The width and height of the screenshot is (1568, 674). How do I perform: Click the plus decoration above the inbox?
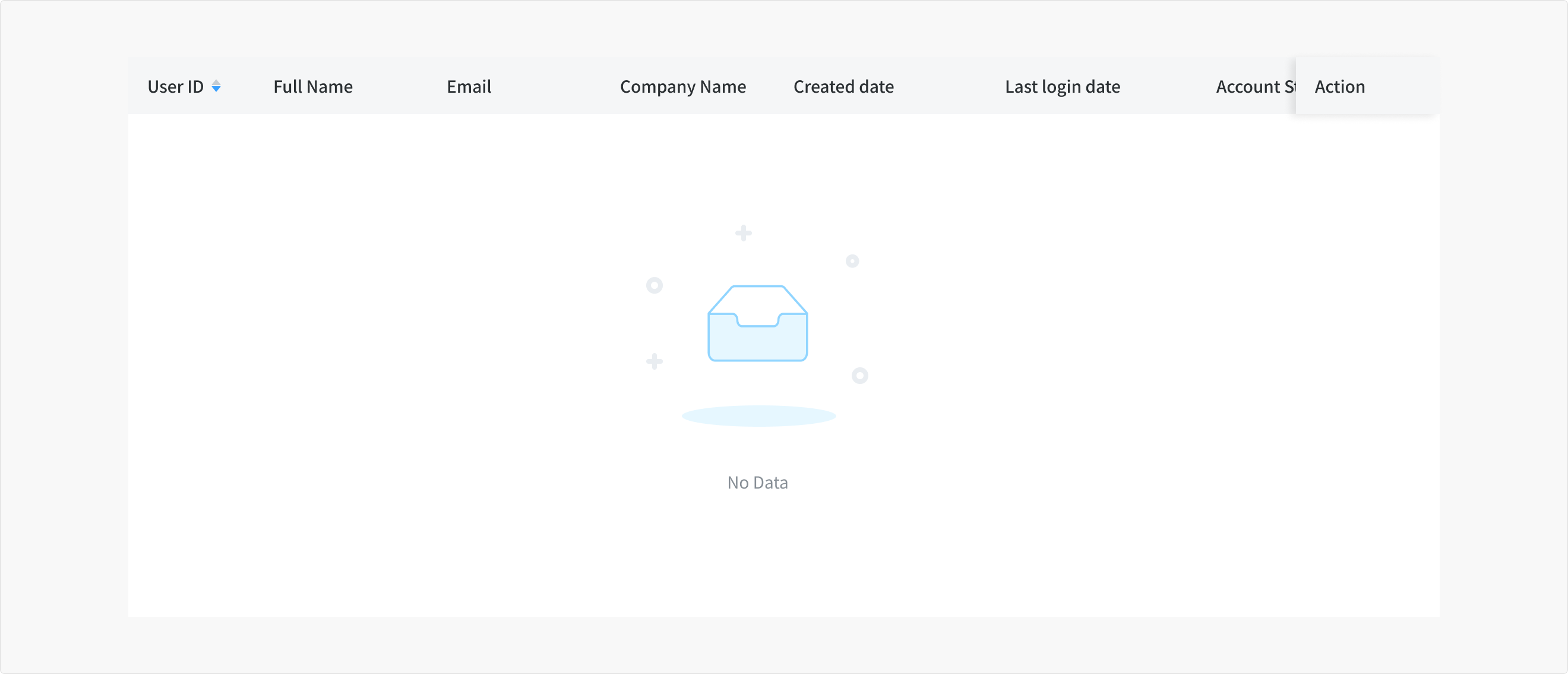point(743,233)
